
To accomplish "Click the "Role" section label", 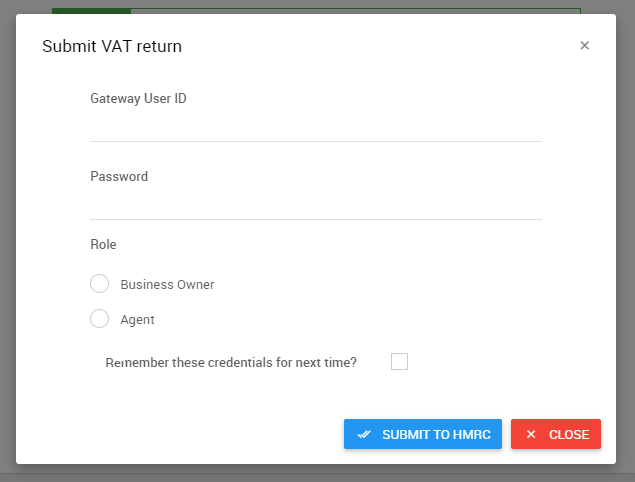I will click(103, 244).
